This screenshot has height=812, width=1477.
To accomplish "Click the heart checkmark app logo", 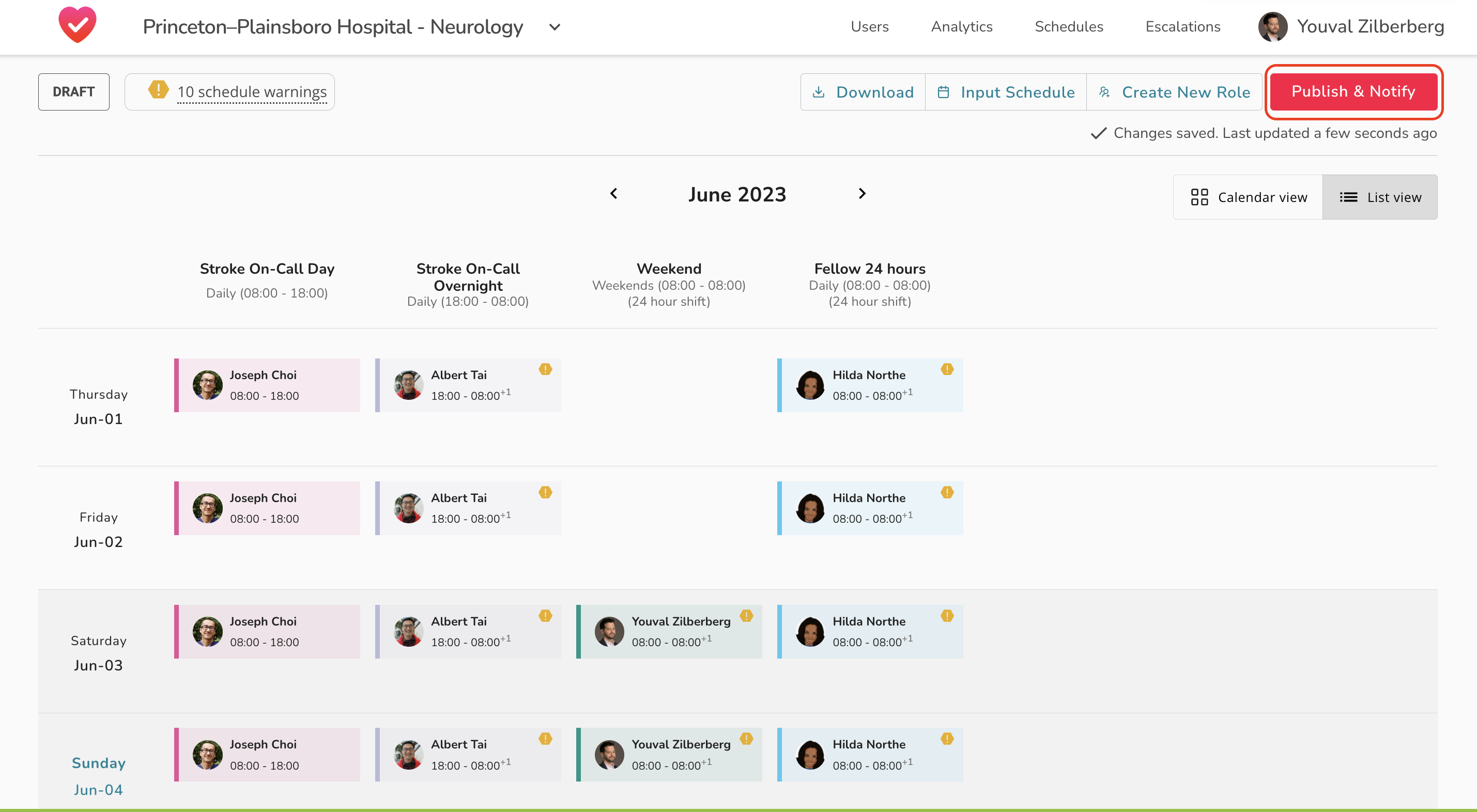I will (x=78, y=25).
